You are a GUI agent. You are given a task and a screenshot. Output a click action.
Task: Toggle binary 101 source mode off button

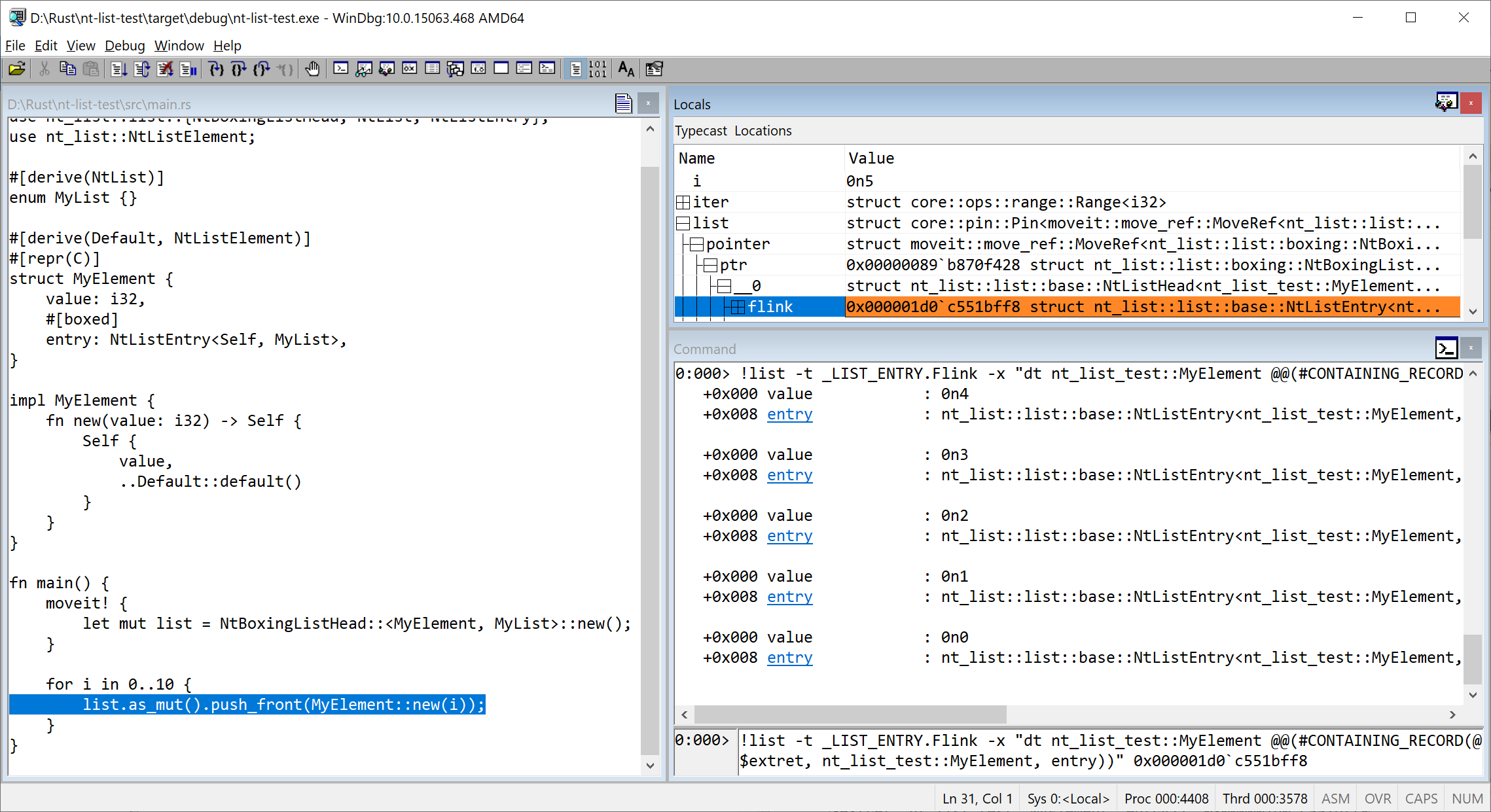coord(598,69)
